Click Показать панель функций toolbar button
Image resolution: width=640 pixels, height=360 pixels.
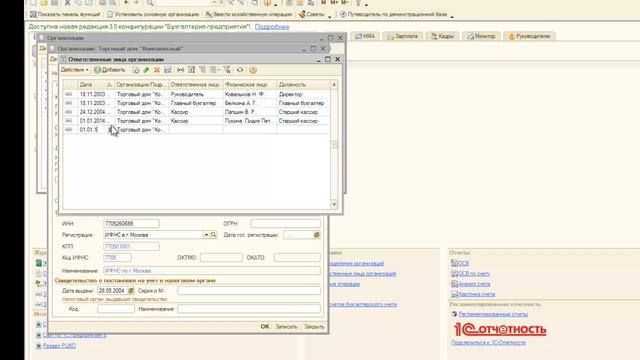(65, 14)
